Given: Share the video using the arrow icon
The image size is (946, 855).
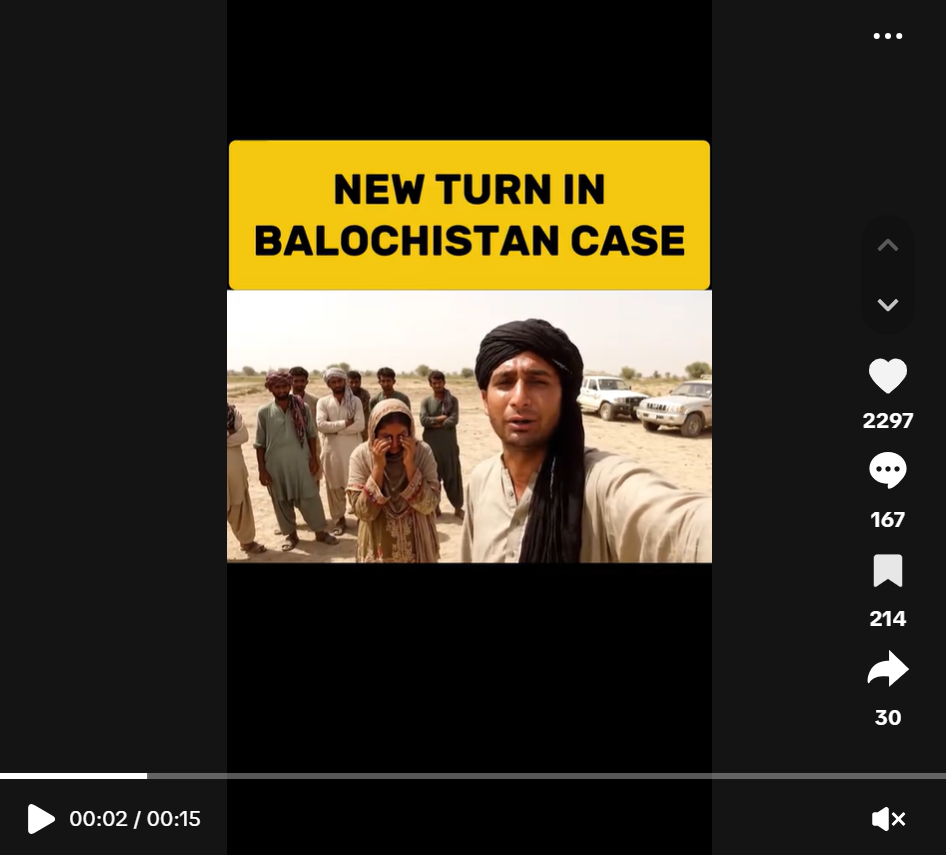Looking at the screenshot, I should tap(887, 669).
